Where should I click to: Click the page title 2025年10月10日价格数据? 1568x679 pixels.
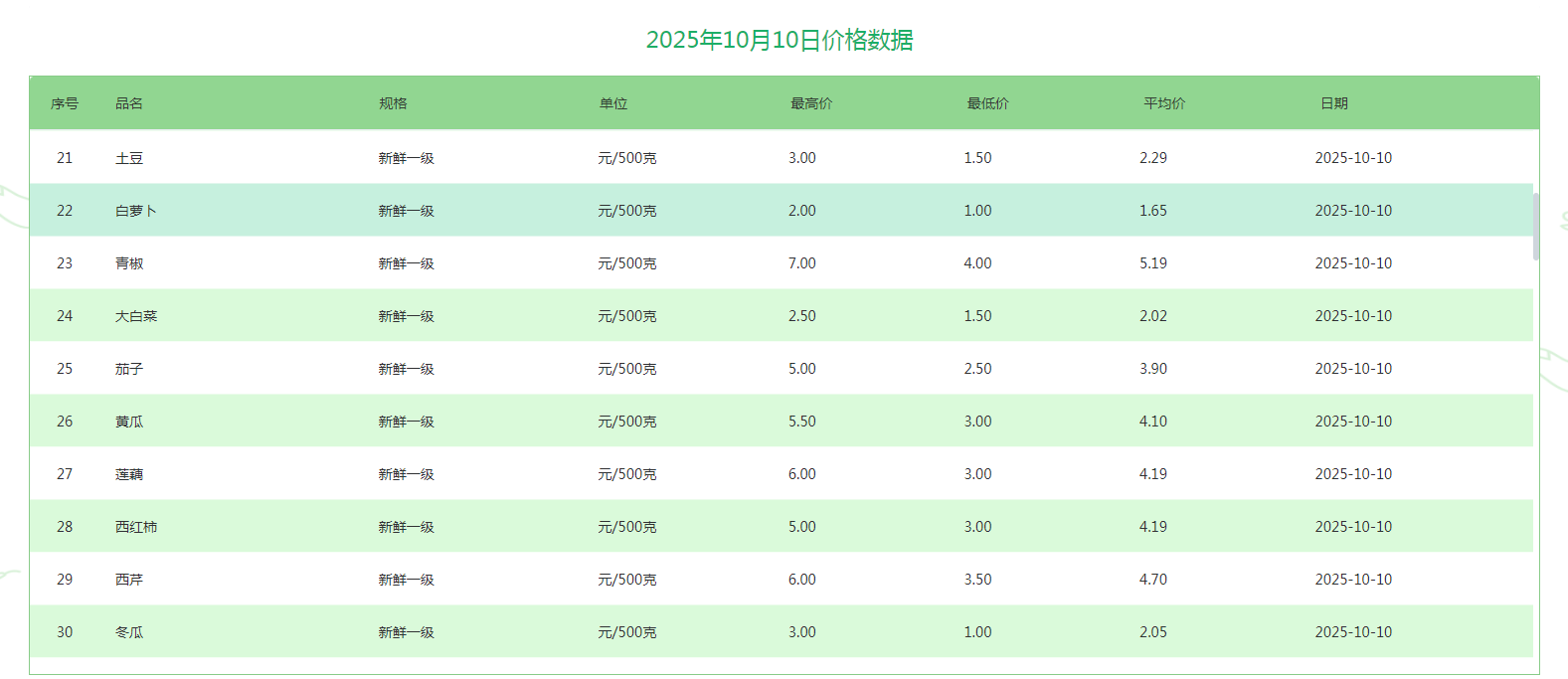tap(780, 40)
